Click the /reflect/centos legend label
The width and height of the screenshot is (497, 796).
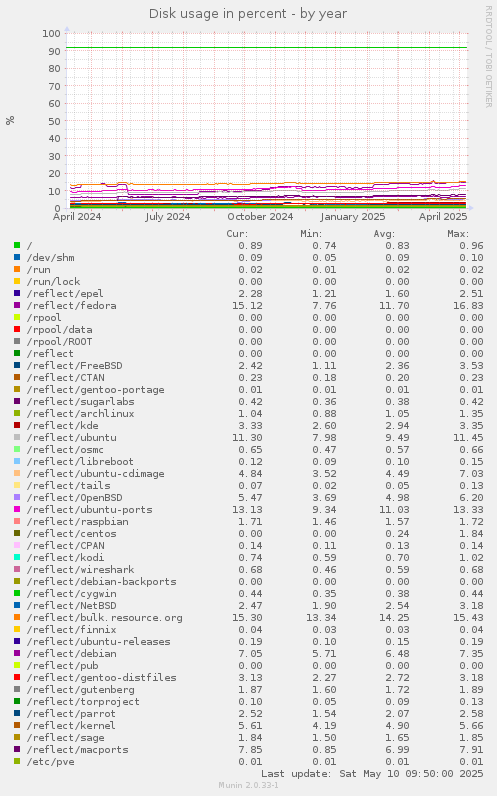pos(72,534)
